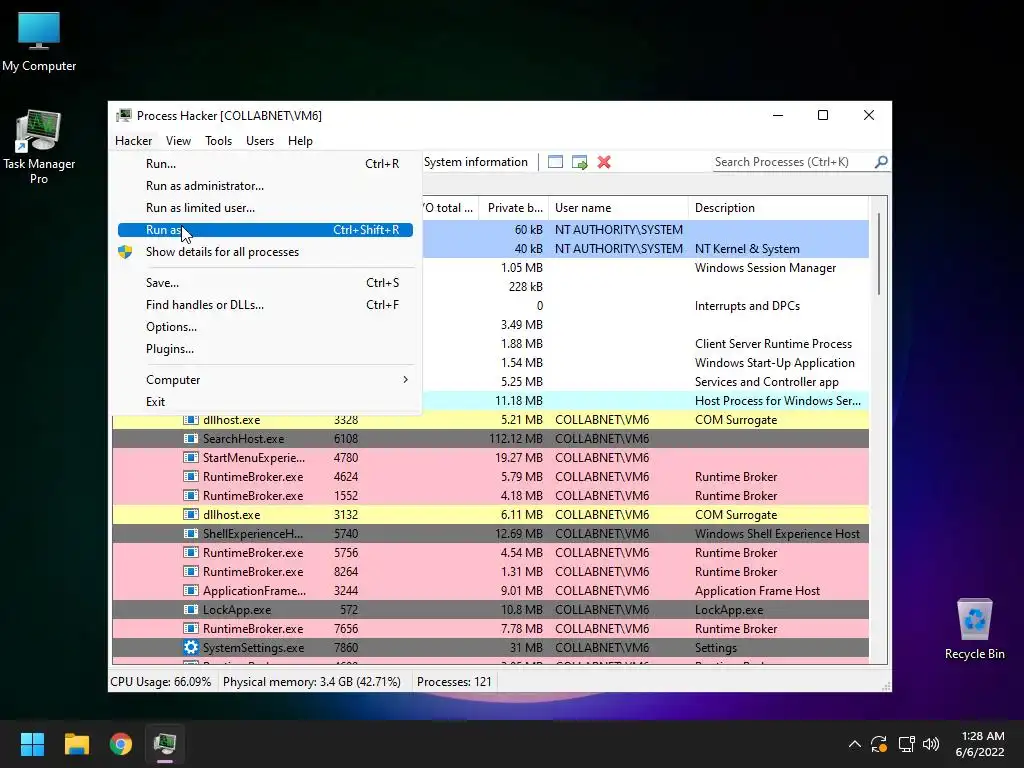The image size is (1024, 768).
Task: Open the Hacker menu
Action: (133, 141)
